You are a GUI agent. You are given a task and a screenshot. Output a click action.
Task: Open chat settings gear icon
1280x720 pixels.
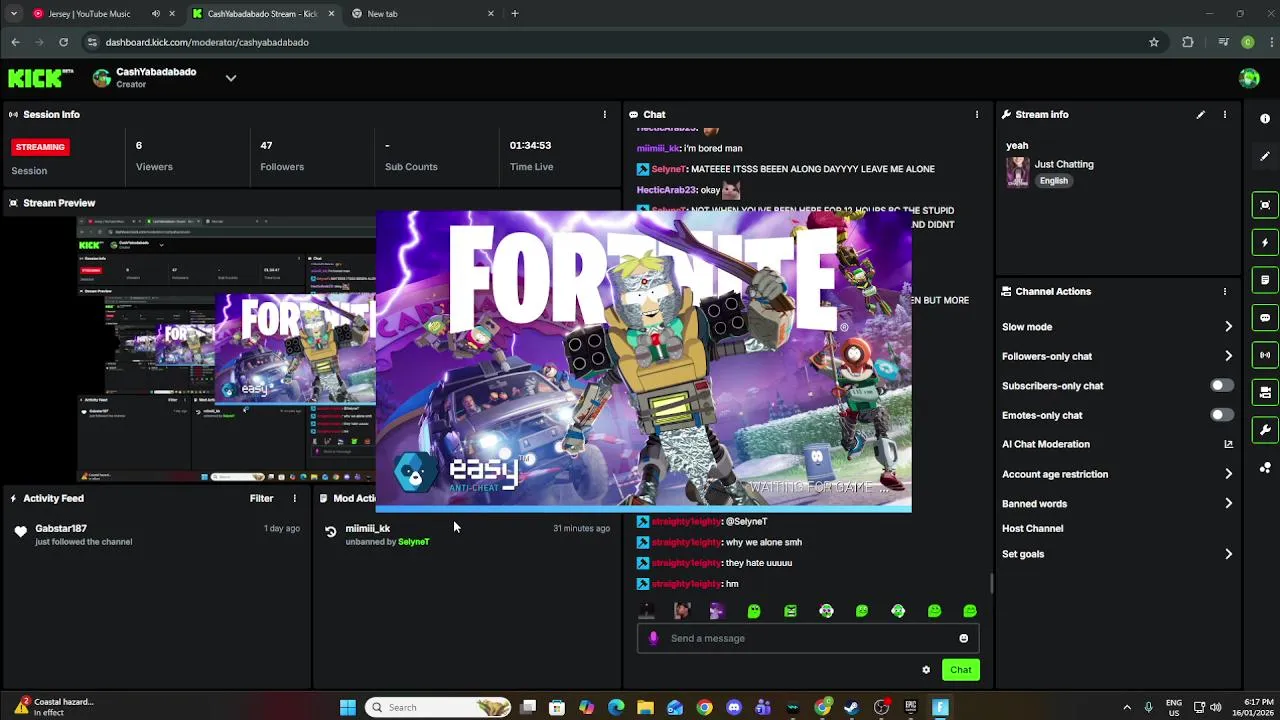pyautogui.click(x=926, y=670)
